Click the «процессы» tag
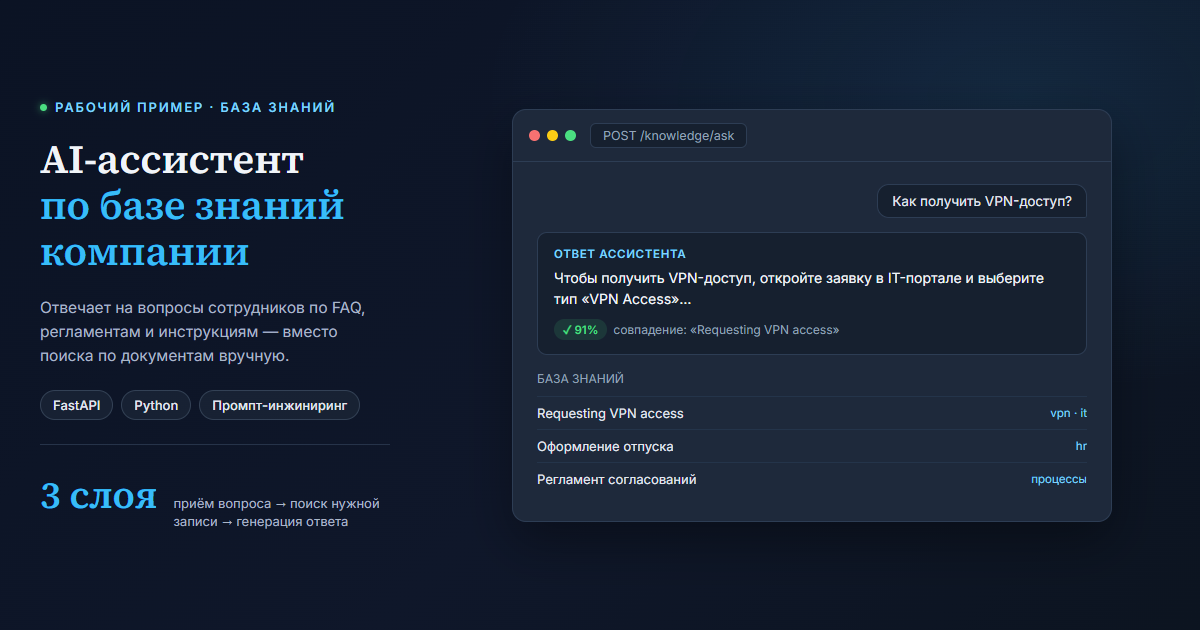This screenshot has height=630, width=1200. [x=1059, y=479]
